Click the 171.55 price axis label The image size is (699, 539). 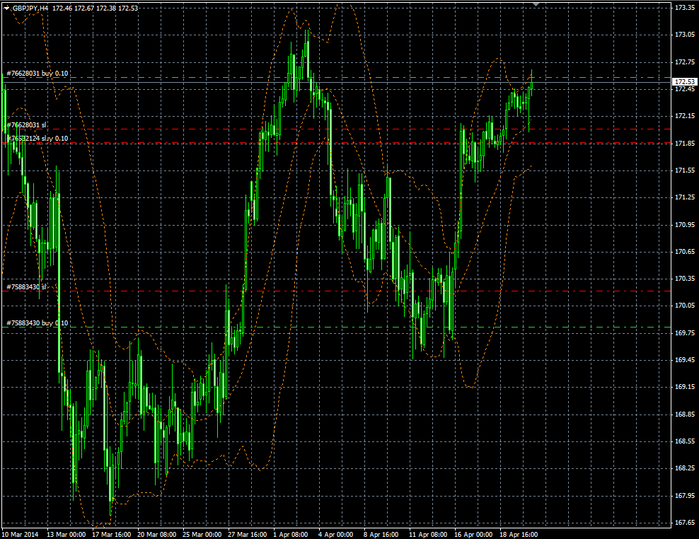click(x=685, y=170)
